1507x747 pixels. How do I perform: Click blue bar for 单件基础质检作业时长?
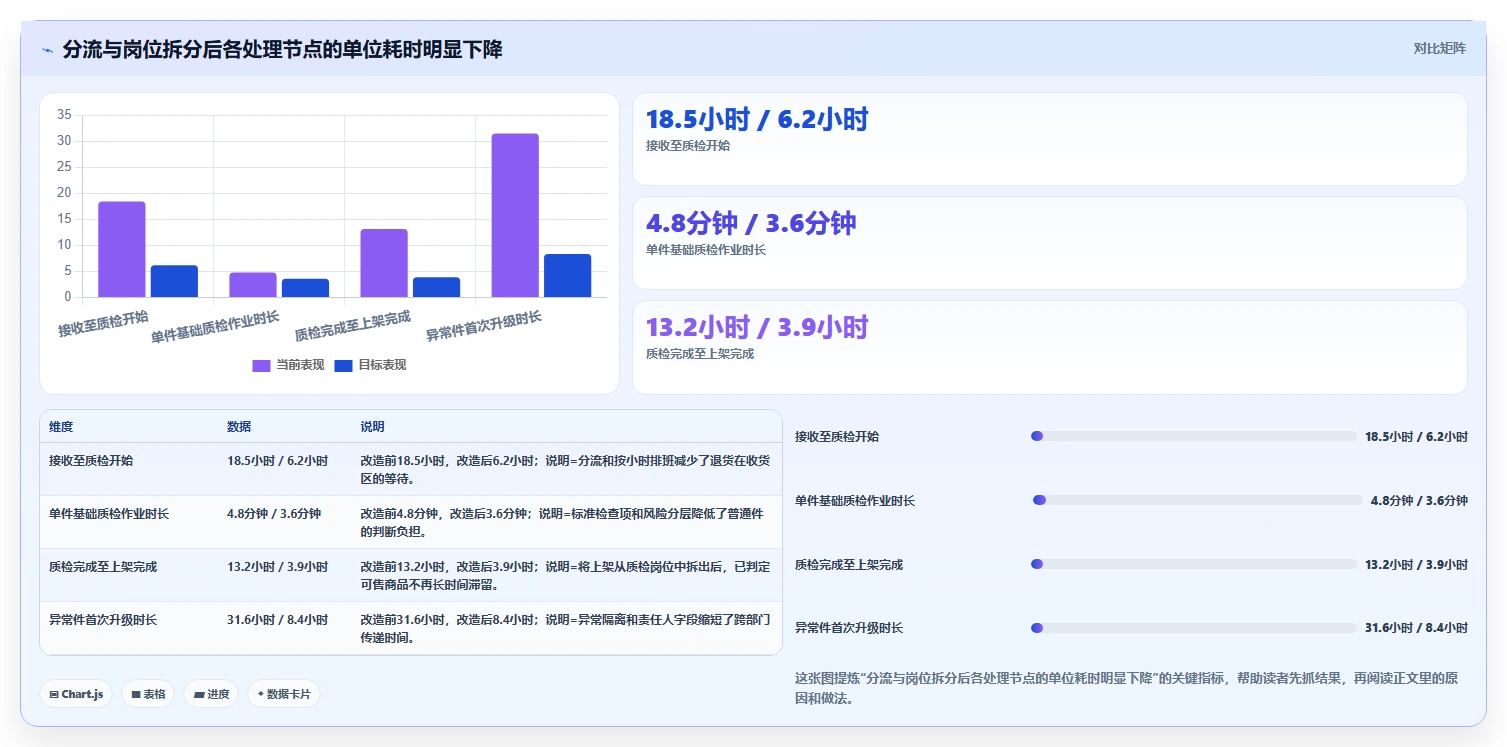tap(305, 288)
